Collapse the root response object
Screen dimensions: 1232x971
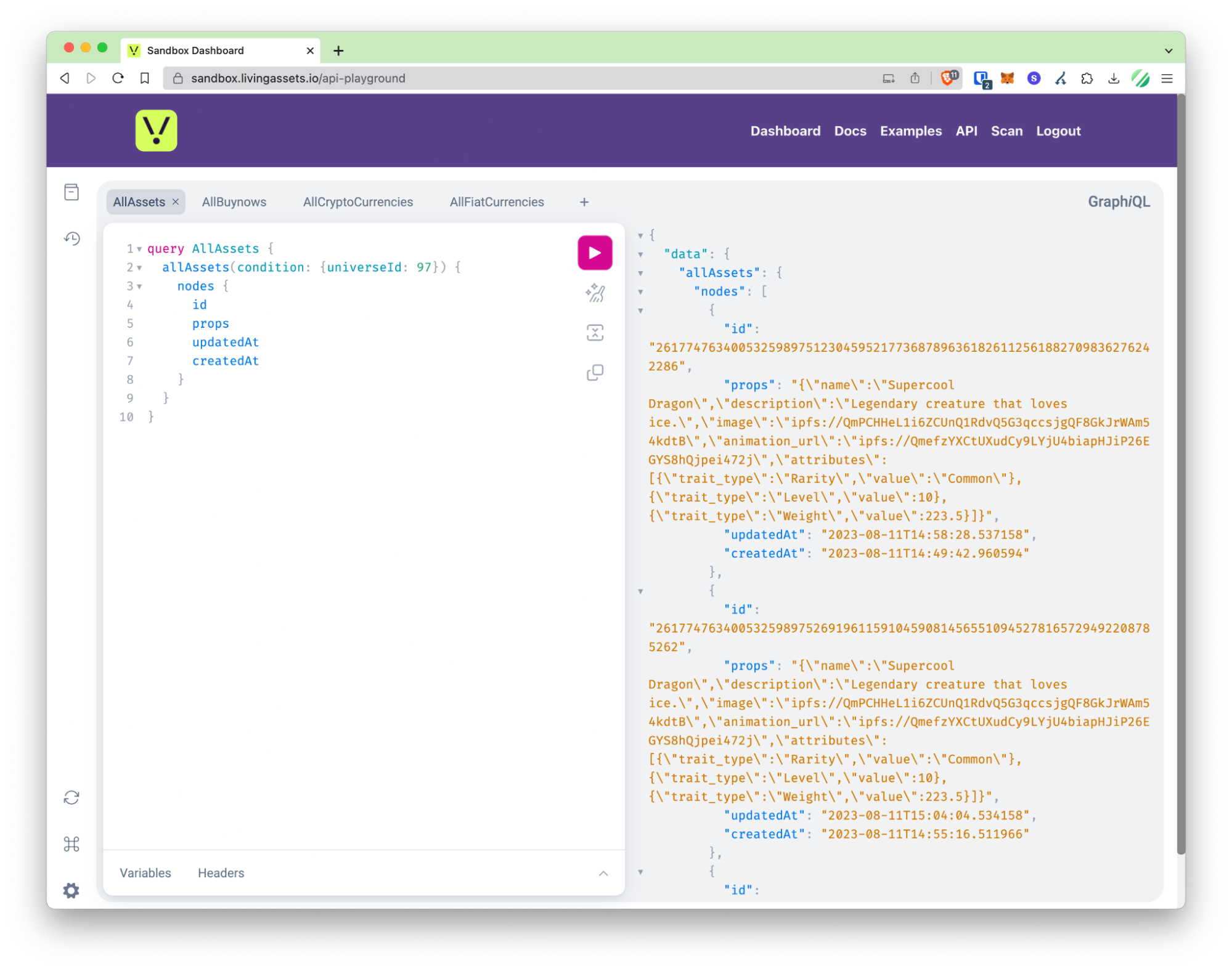(x=640, y=235)
